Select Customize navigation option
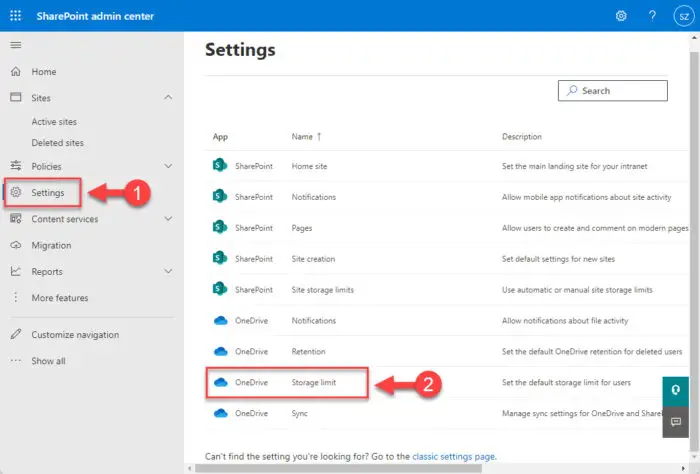 pos(75,334)
